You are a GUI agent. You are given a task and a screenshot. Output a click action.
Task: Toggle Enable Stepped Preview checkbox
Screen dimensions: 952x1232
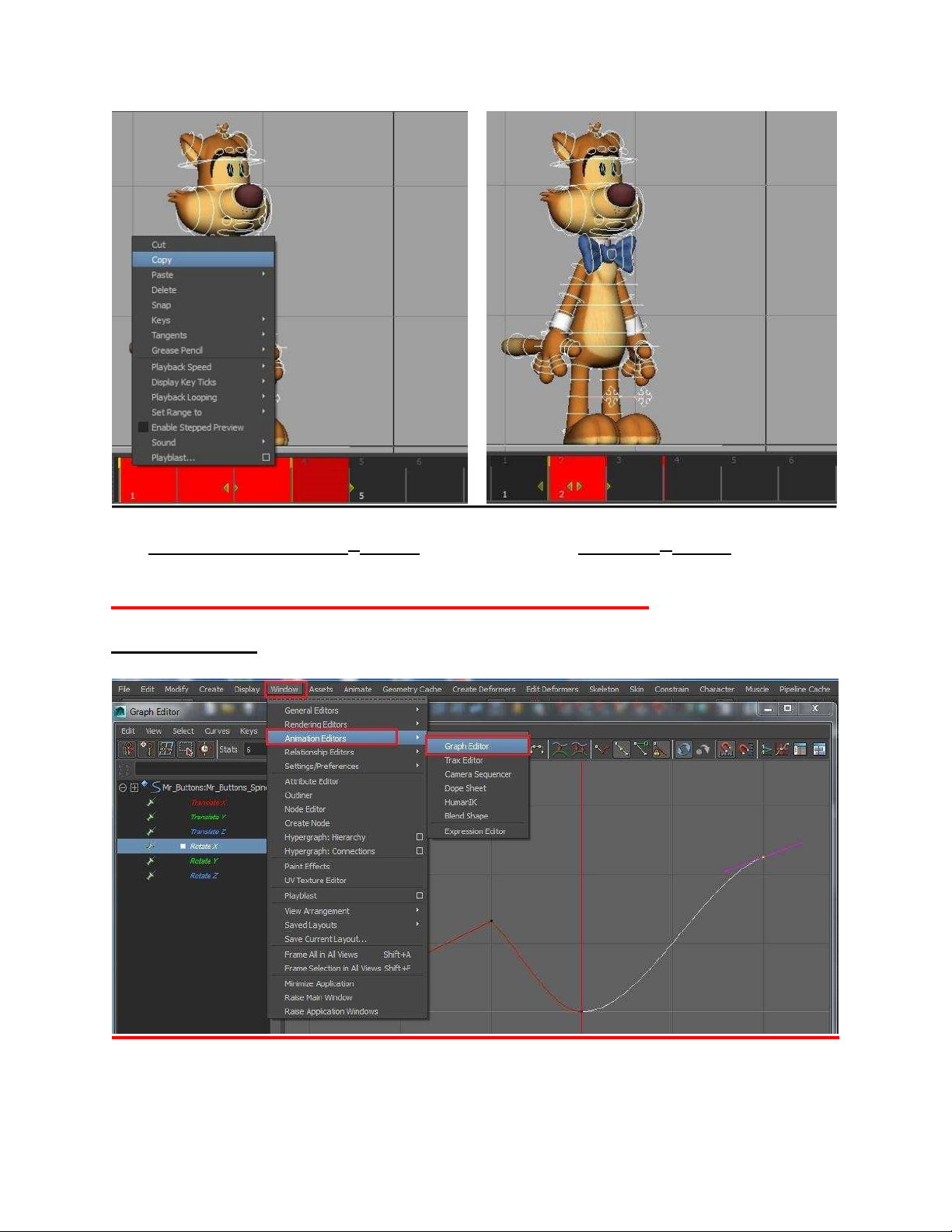[143, 428]
